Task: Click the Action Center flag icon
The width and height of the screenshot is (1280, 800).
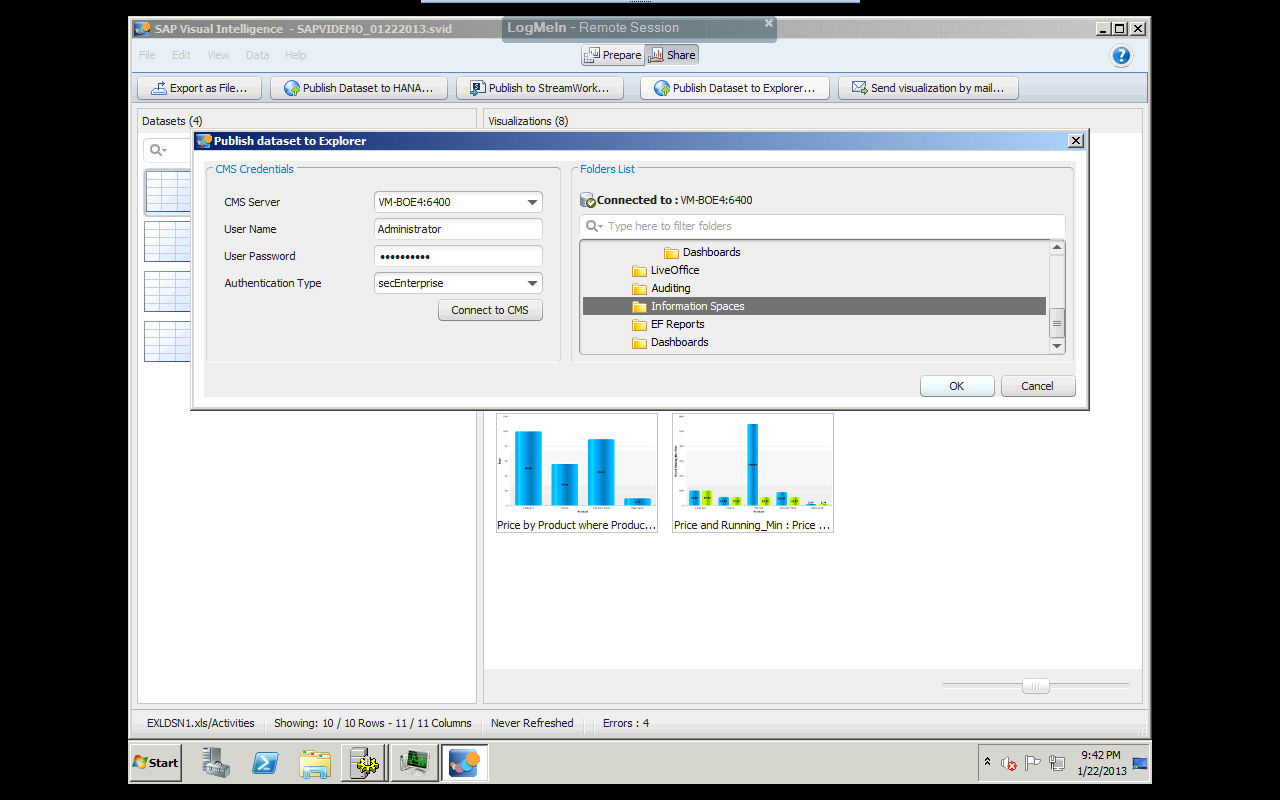Action: click(1033, 763)
